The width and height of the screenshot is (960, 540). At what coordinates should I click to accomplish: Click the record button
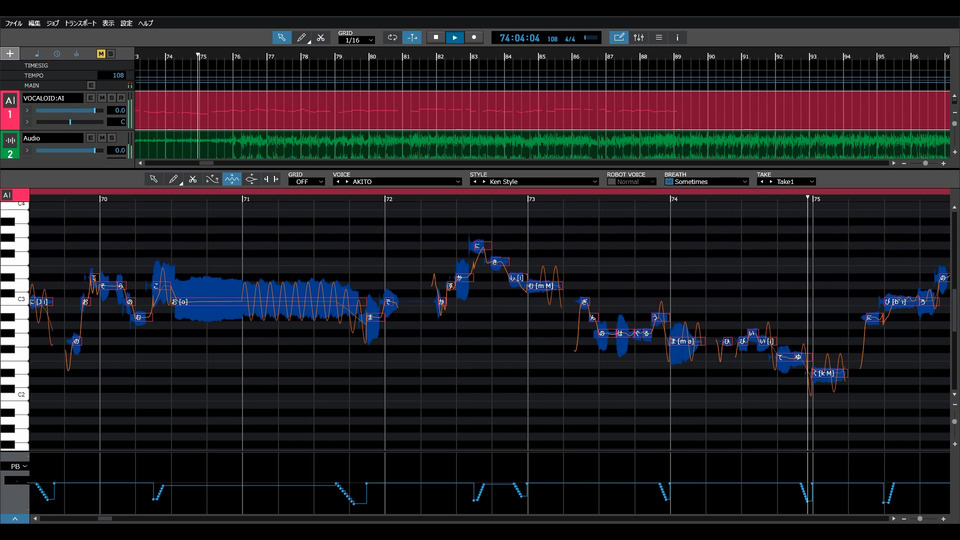pos(474,37)
